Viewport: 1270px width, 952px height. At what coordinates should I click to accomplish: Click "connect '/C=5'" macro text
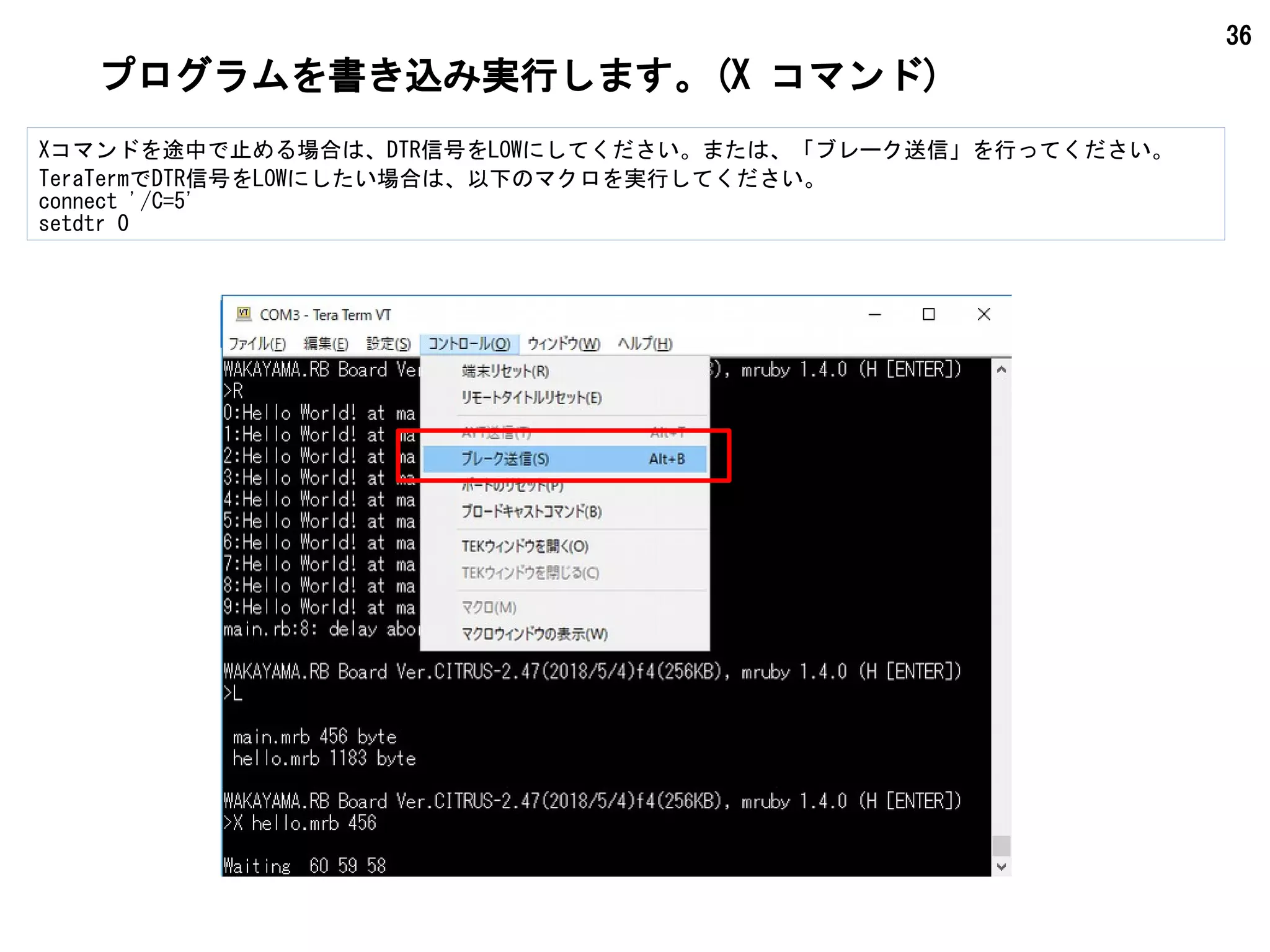click(x=115, y=201)
